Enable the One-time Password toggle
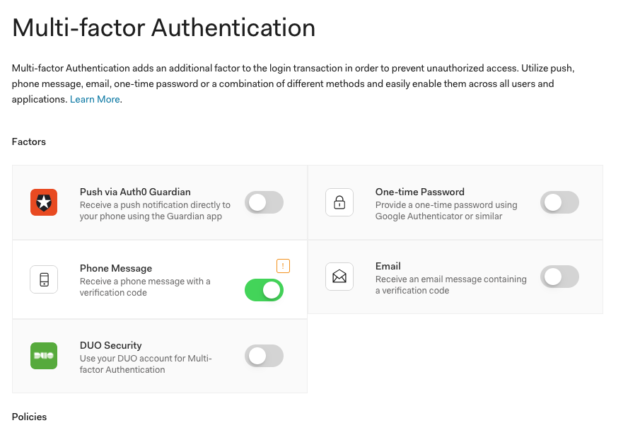This screenshot has height=423, width=640. 560,203
